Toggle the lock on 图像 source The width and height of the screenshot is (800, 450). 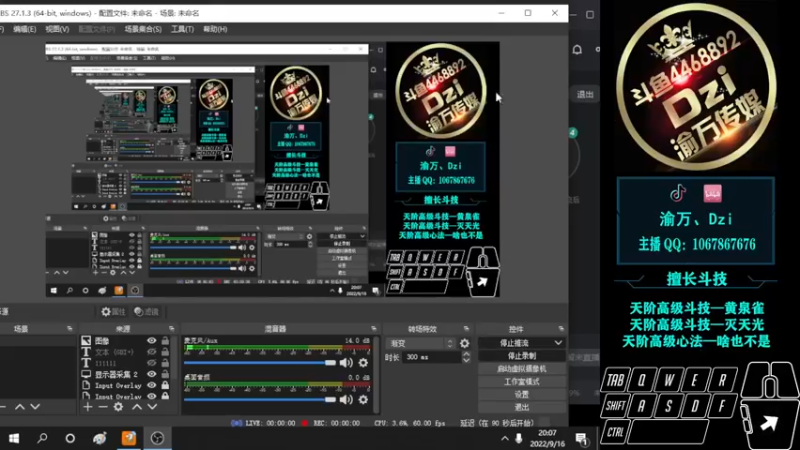pyautogui.click(x=165, y=340)
